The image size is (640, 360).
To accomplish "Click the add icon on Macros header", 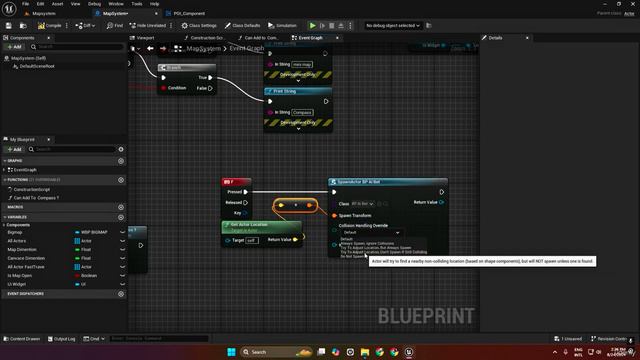I will 121,207.
